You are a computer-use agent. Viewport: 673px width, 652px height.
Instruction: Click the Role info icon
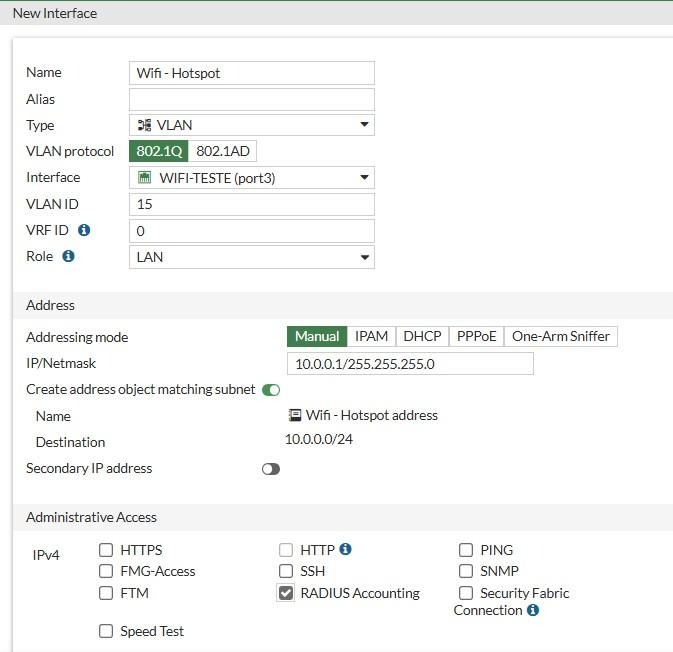pyautogui.click(x=68, y=256)
